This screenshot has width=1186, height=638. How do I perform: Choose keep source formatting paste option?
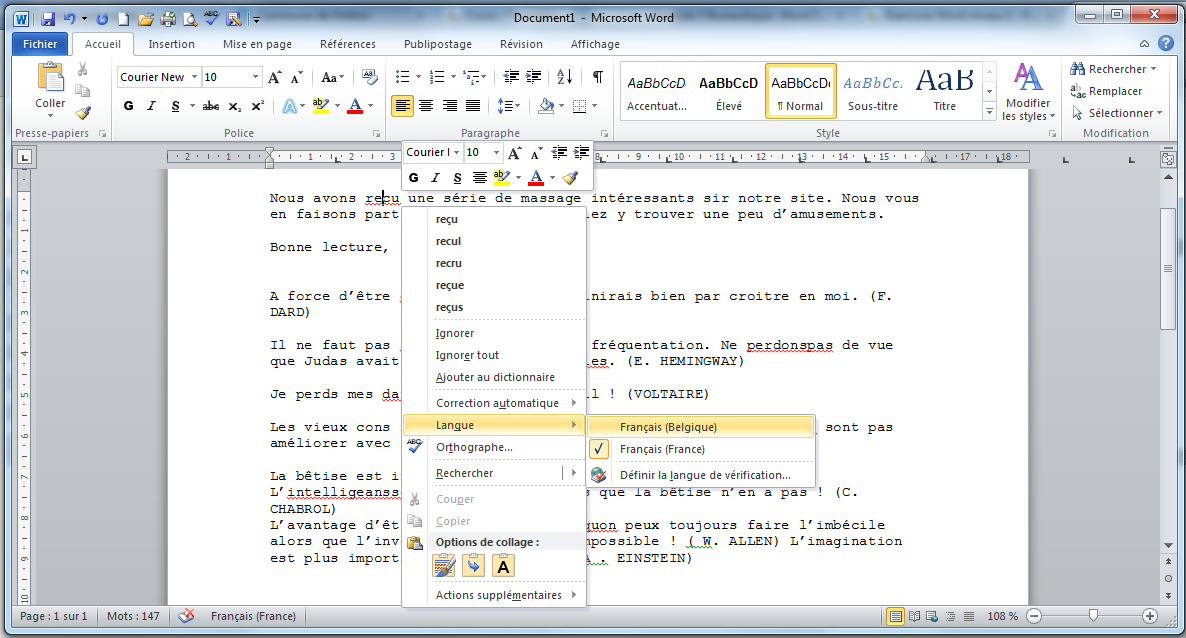pos(444,565)
